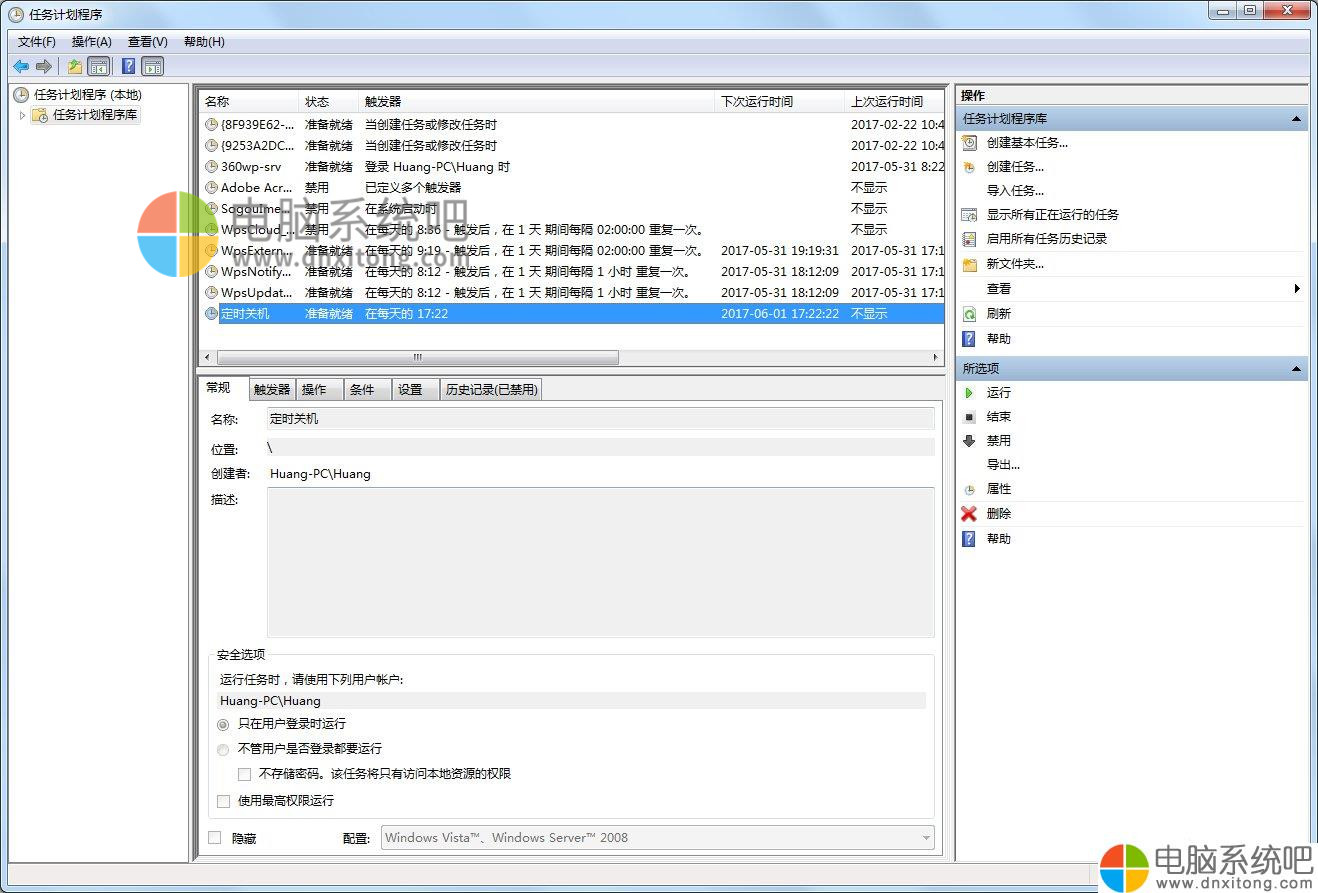Click the 属性 clock icon
The height and width of the screenshot is (893, 1318).
point(968,490)
